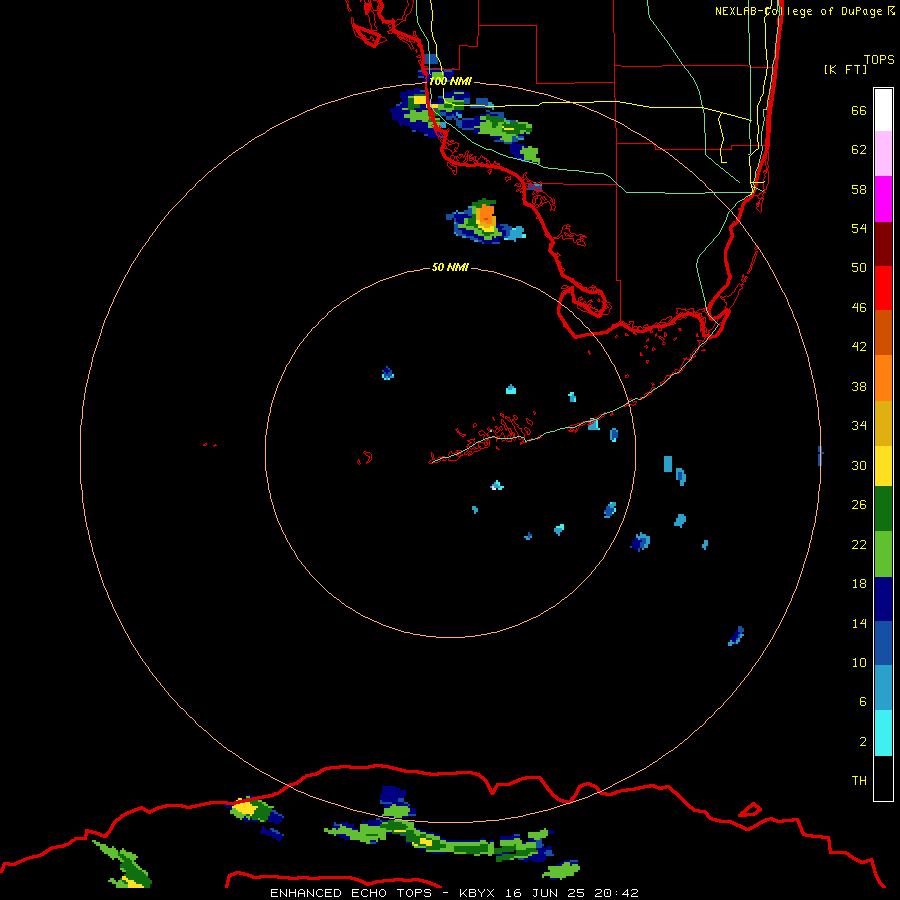Click the legend value 54
900x900 pixels.
859,228
